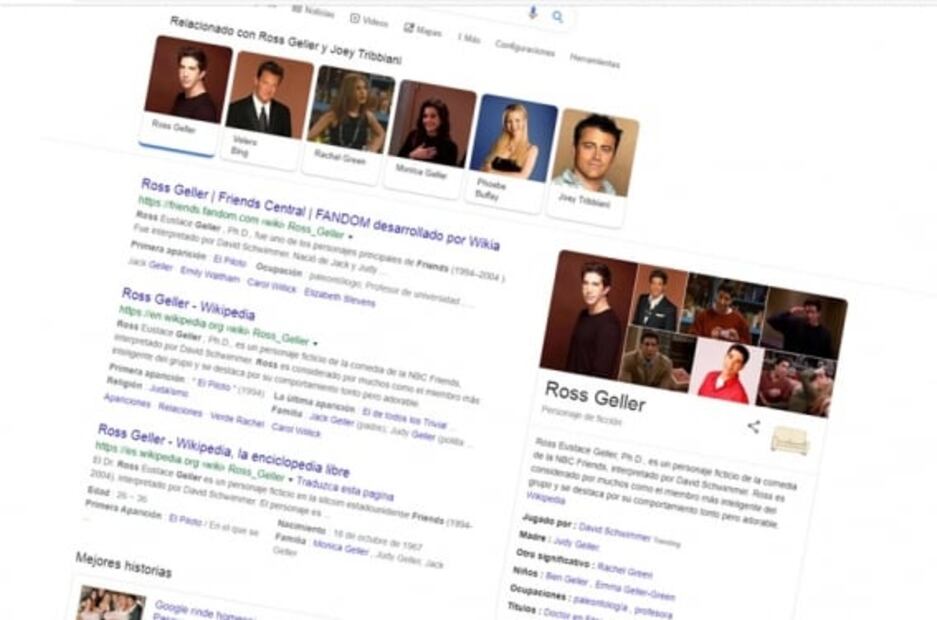The height and width of the screenshot is (620, 937).
Task: Open the Noticias tab
Action: pos(313,10)
